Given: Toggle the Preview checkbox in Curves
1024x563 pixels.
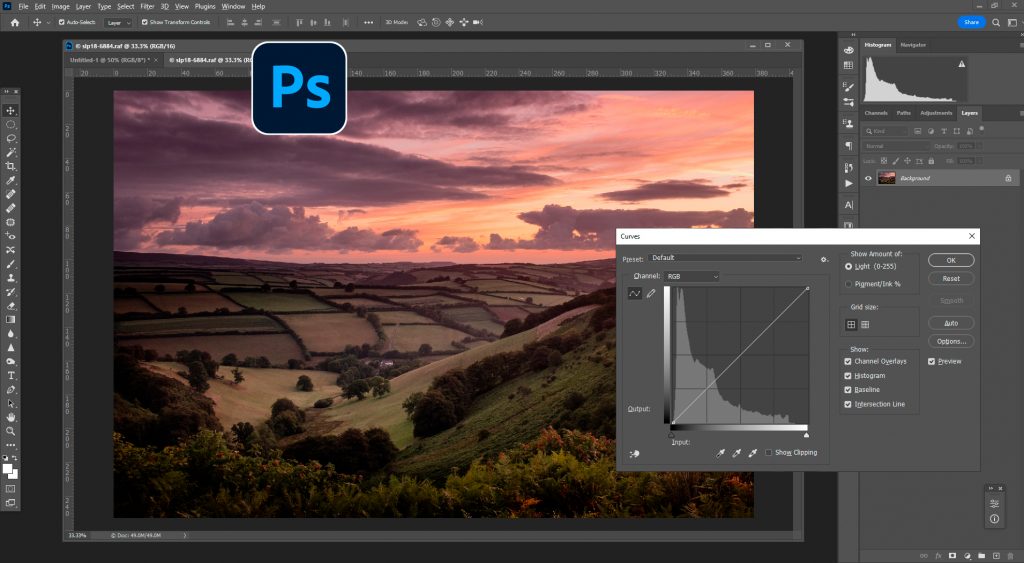Looking at the screenshot, I should pos(931,361).
